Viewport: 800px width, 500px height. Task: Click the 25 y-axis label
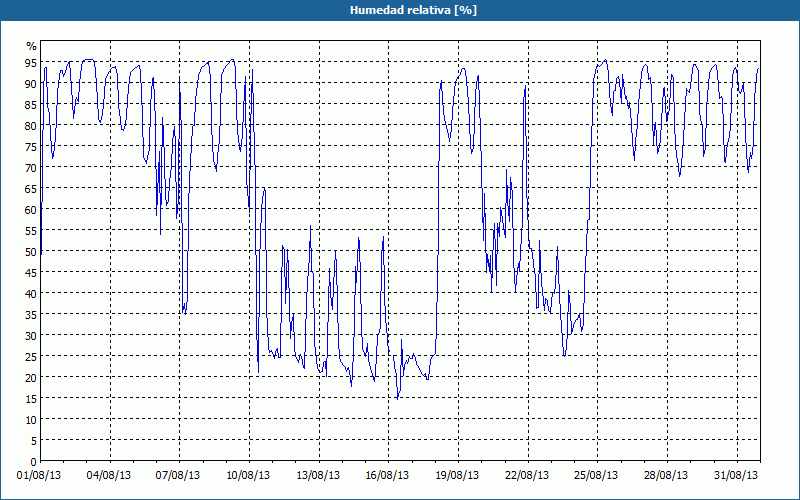(x=31, y=357)
